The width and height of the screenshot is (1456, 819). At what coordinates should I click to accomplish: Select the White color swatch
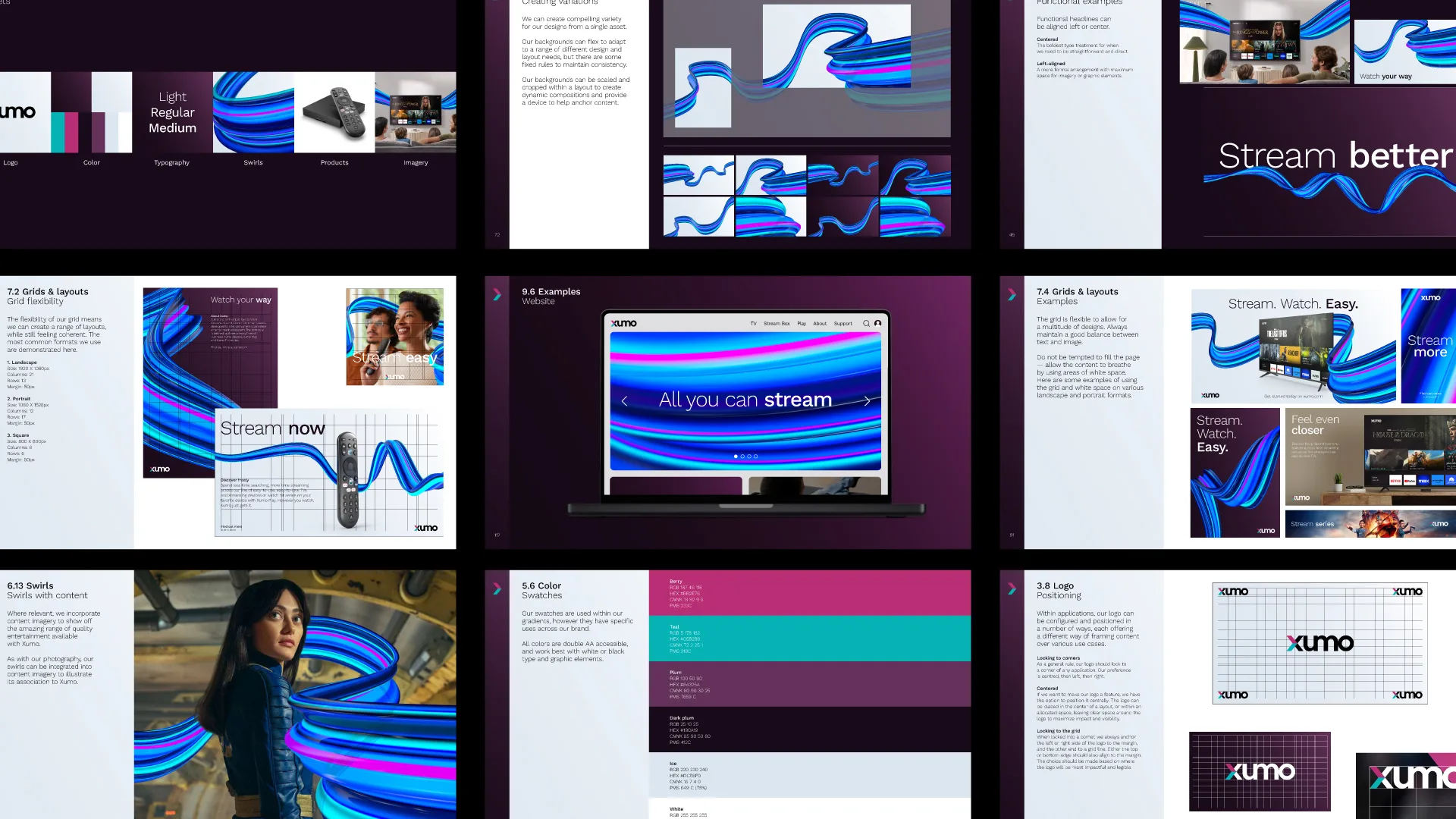point(810,808)
